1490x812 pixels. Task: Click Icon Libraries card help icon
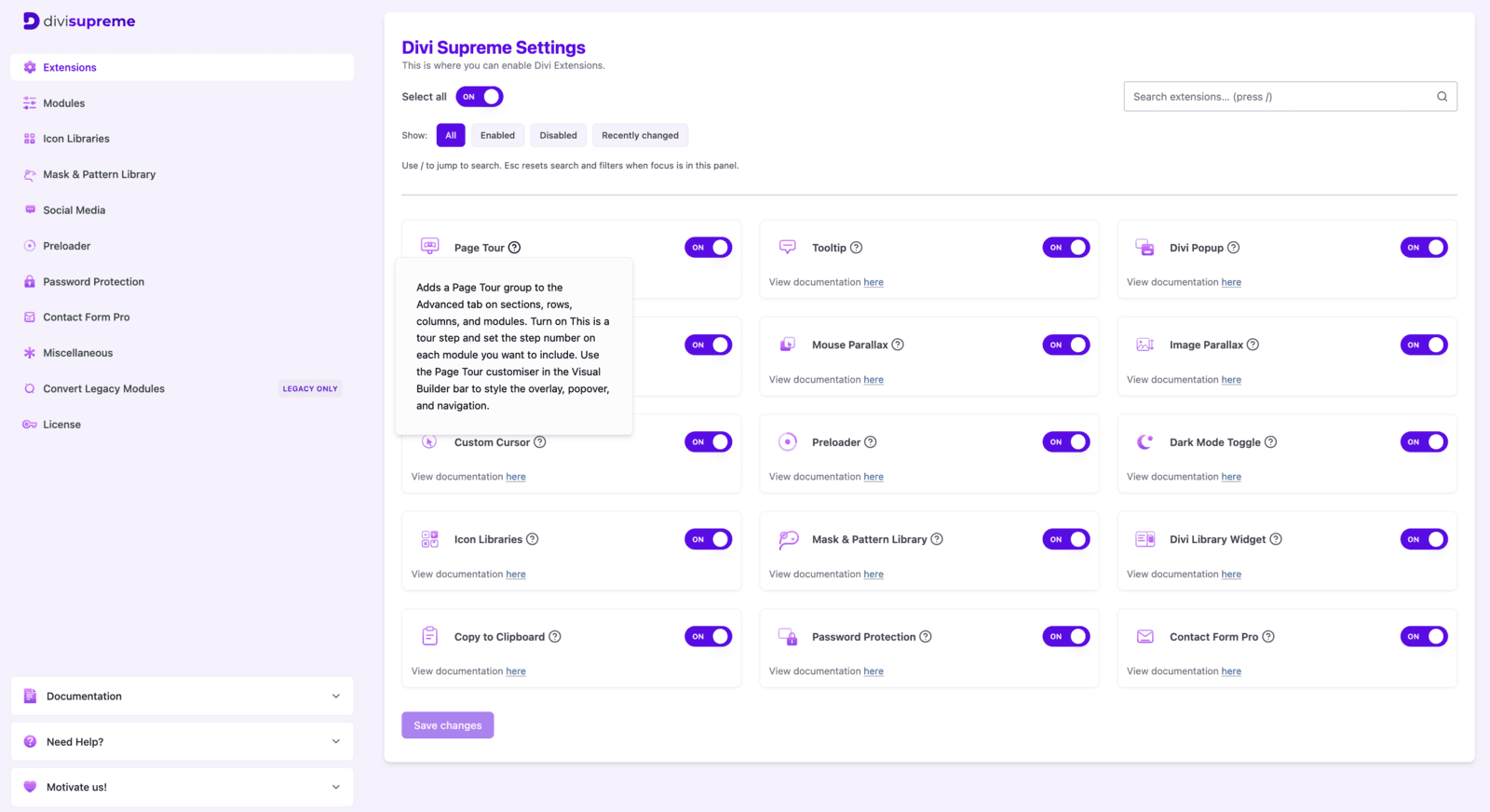(x=532, y=539)
